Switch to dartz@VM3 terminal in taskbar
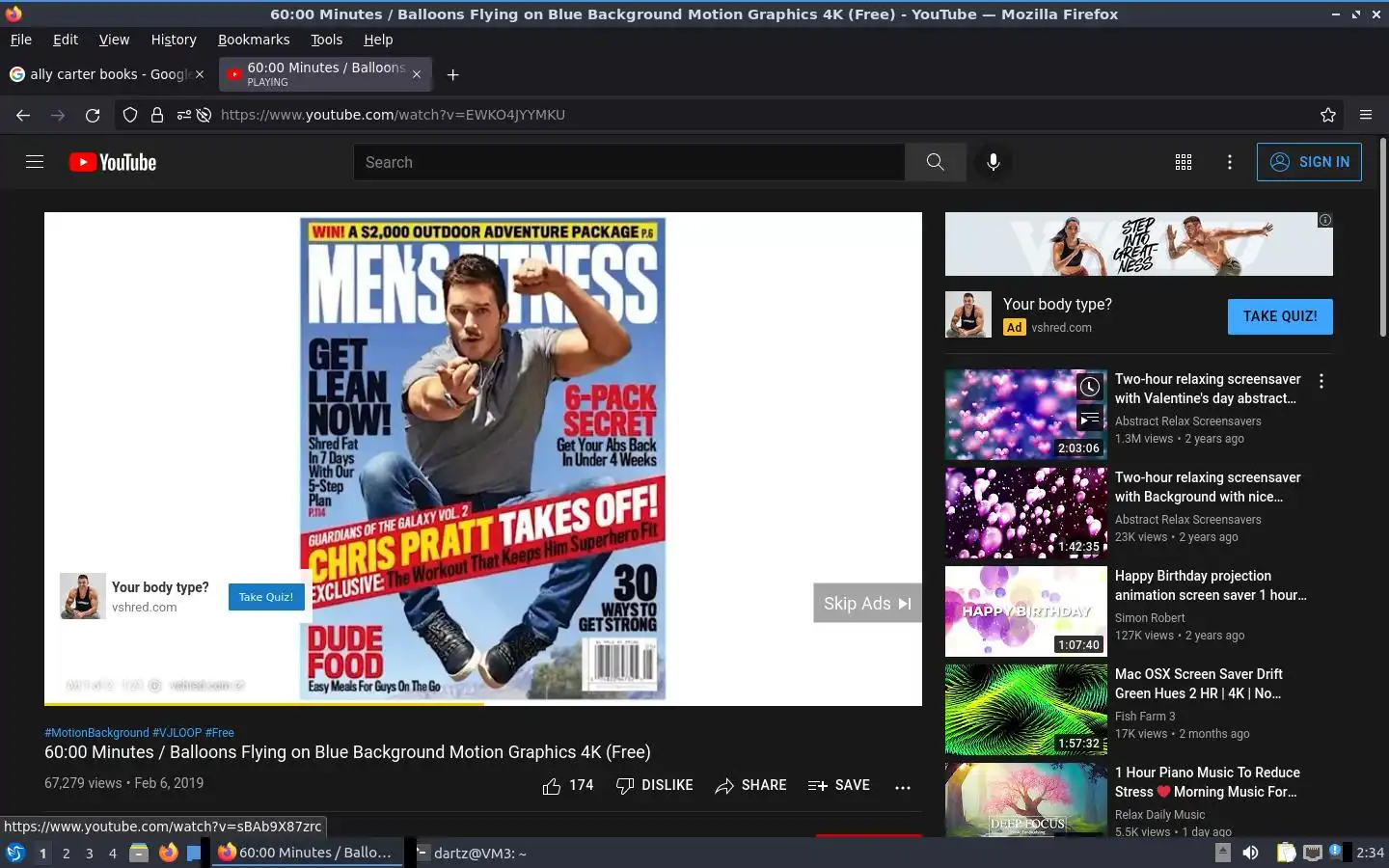 point(472,853)
